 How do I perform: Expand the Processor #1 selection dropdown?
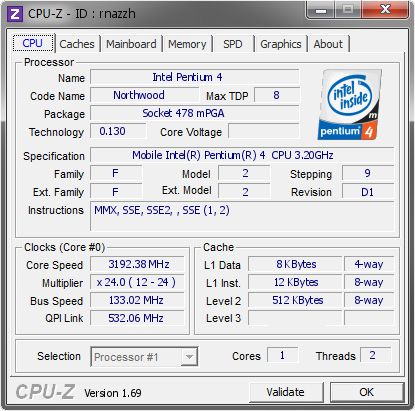click(x=189, y=357)
